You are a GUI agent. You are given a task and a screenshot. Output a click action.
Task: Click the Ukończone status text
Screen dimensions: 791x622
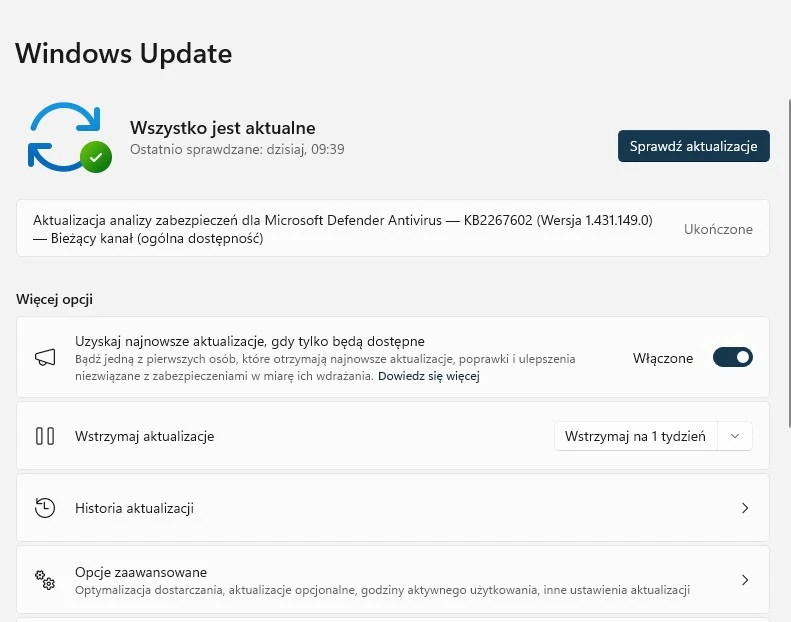click(x=718, y=229)
